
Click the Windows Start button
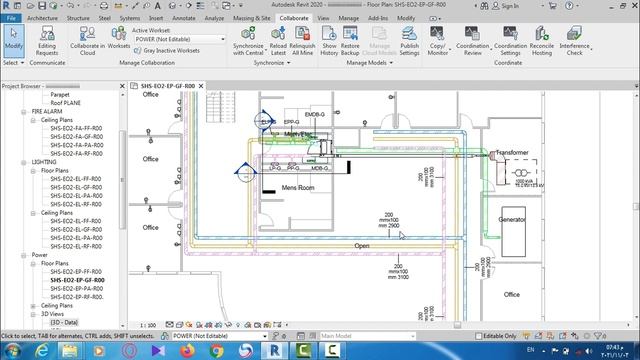click(x=12, y=351)
